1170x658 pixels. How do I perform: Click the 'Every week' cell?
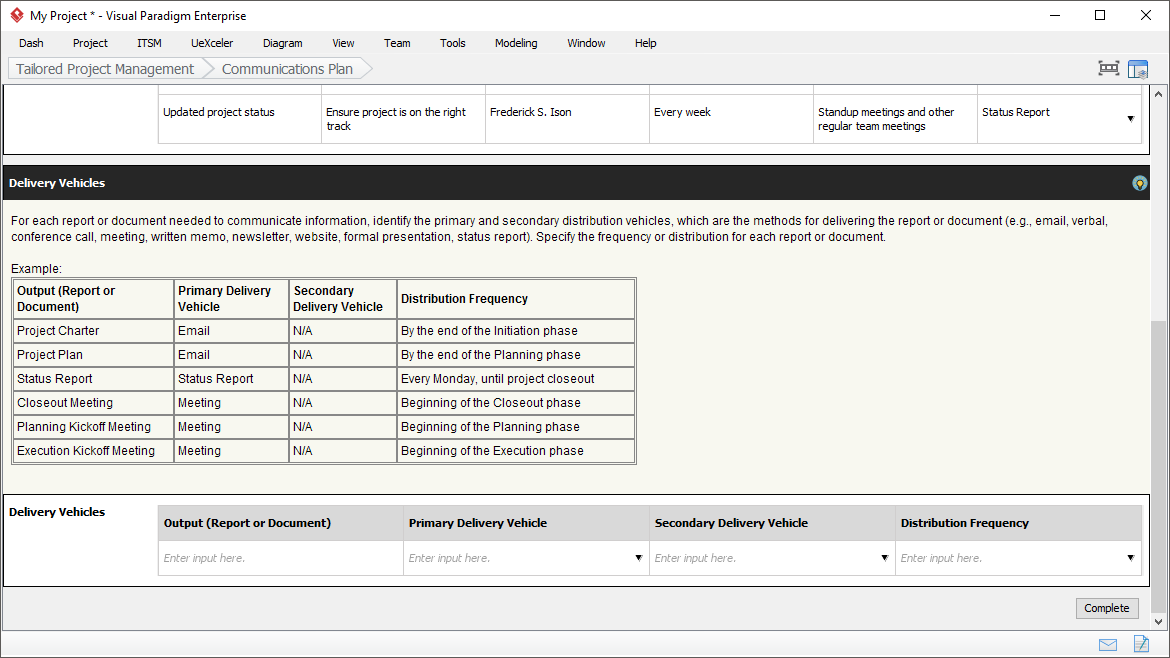click(x=731, y=119)
